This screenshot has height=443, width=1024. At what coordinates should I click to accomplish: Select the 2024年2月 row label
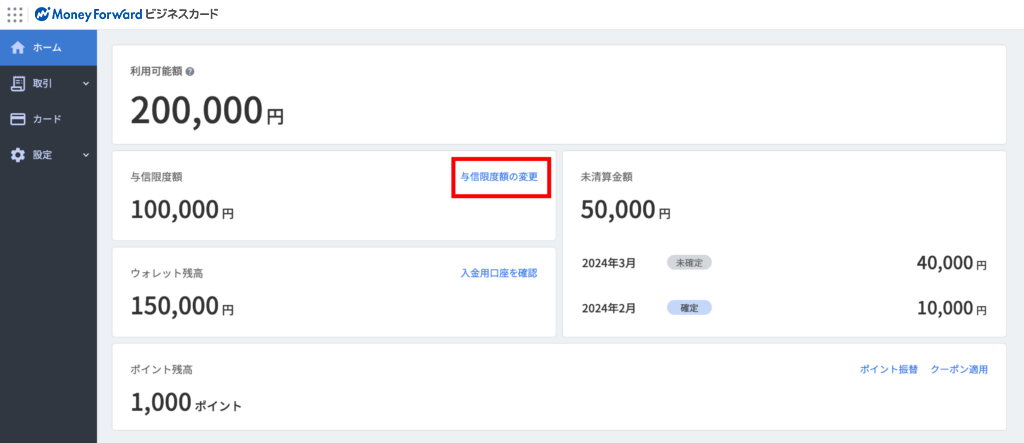click(608, 308)
